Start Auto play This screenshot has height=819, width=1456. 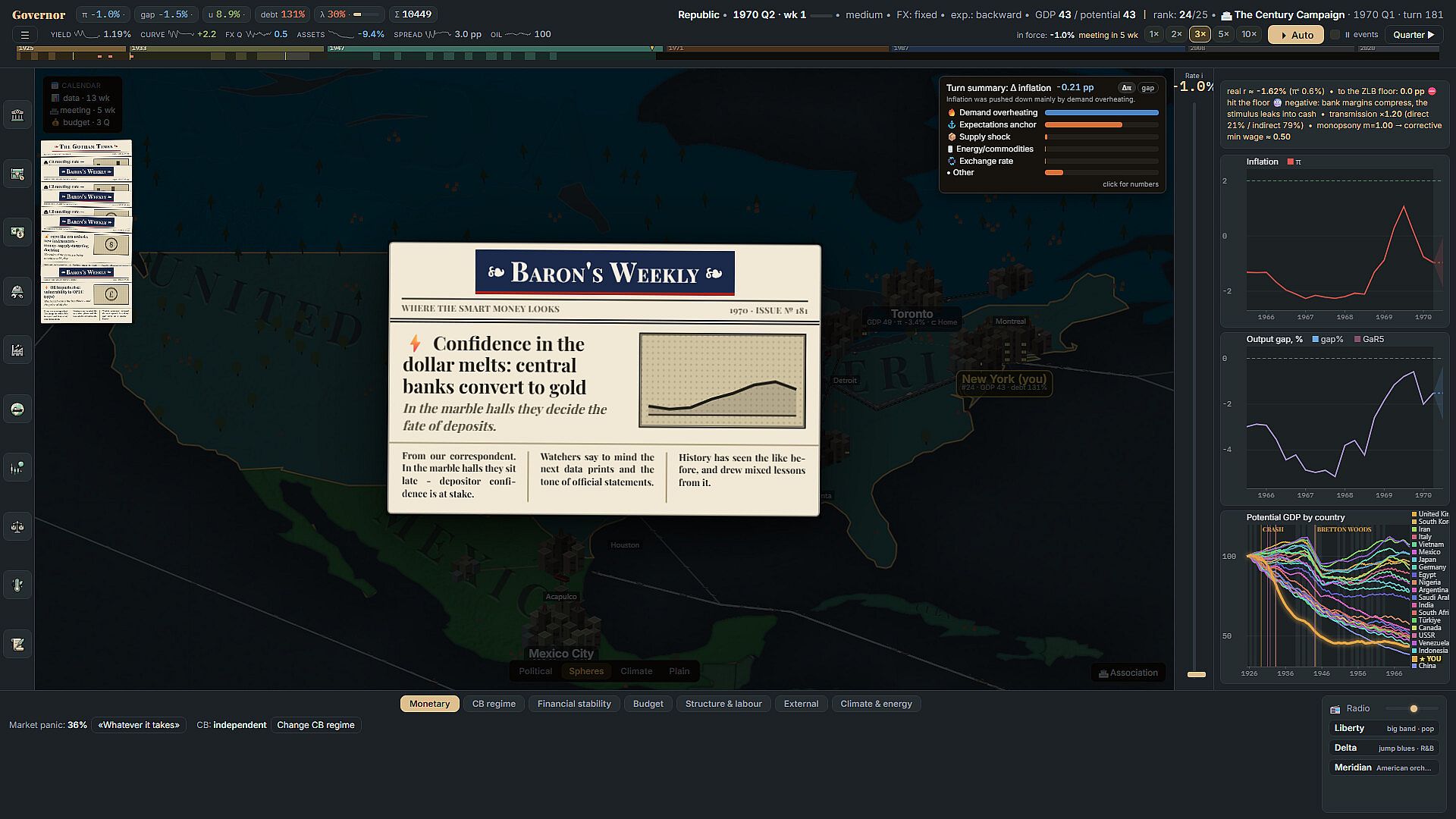click(1296, 35)
